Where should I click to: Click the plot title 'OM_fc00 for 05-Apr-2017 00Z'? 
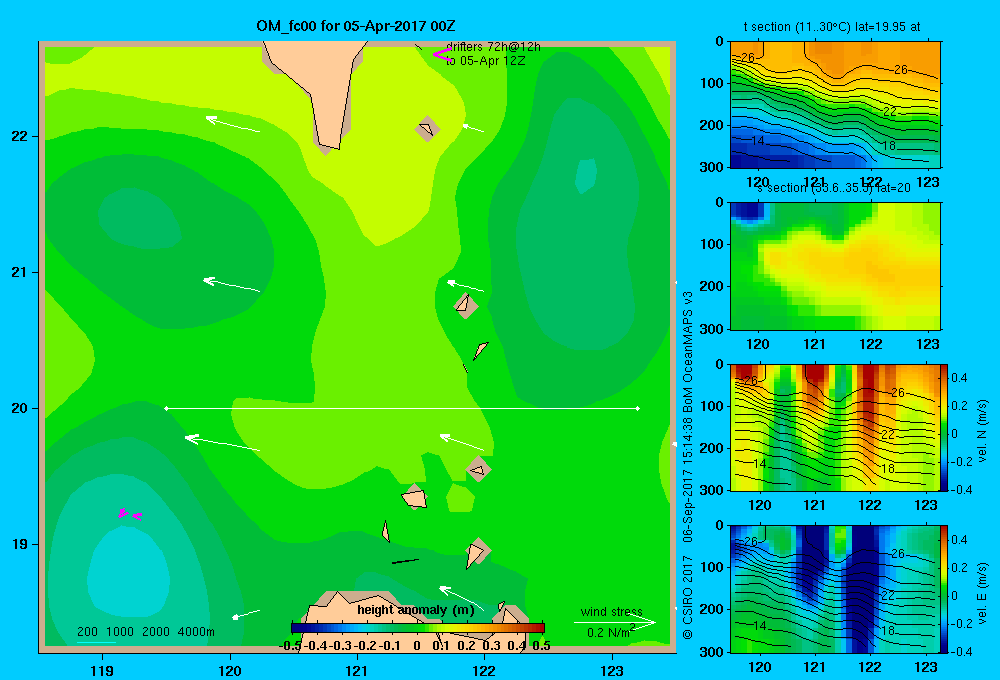point(356,26)
